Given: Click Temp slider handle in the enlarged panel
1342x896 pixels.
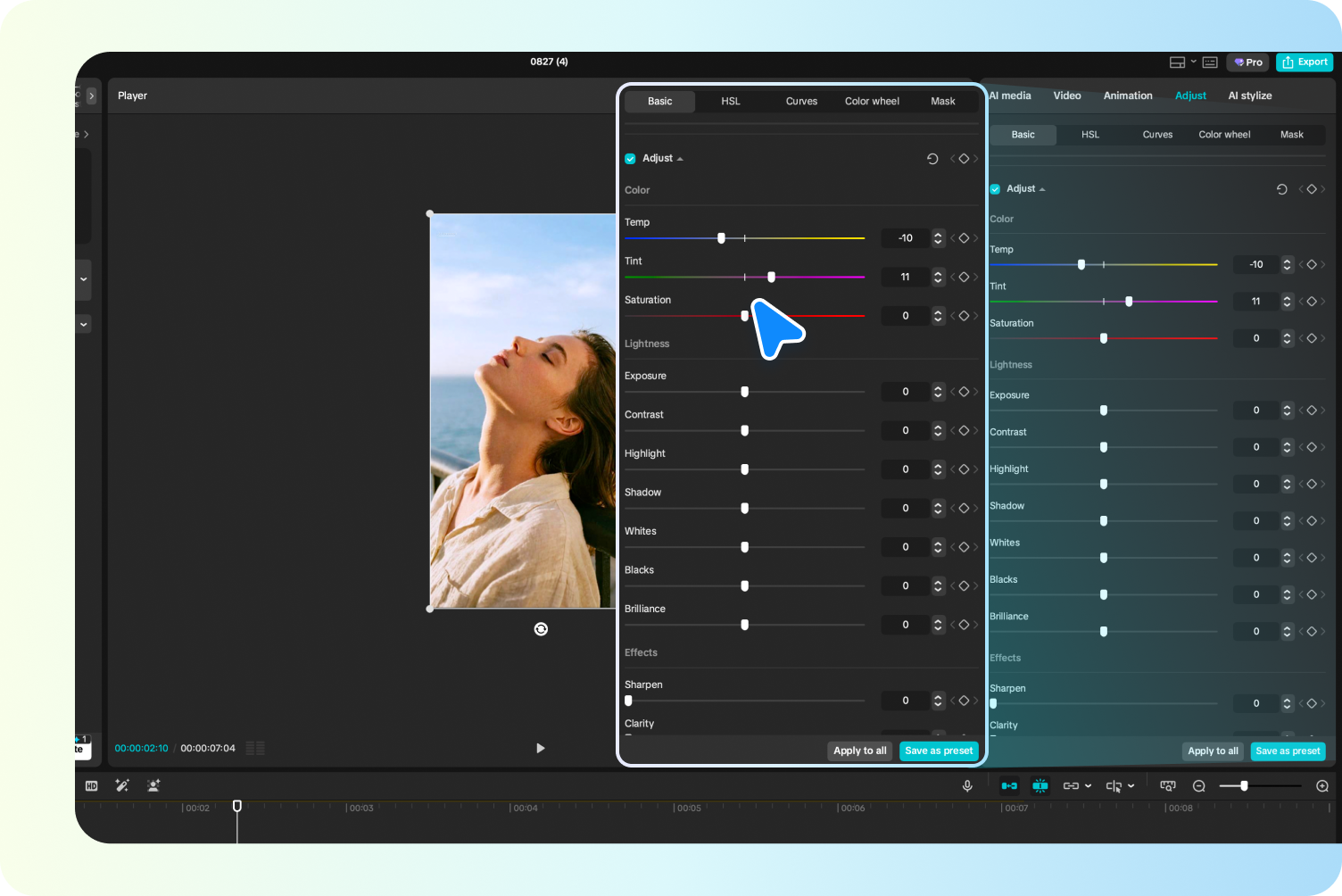Looking at the screenshot, I should (721, 238).
